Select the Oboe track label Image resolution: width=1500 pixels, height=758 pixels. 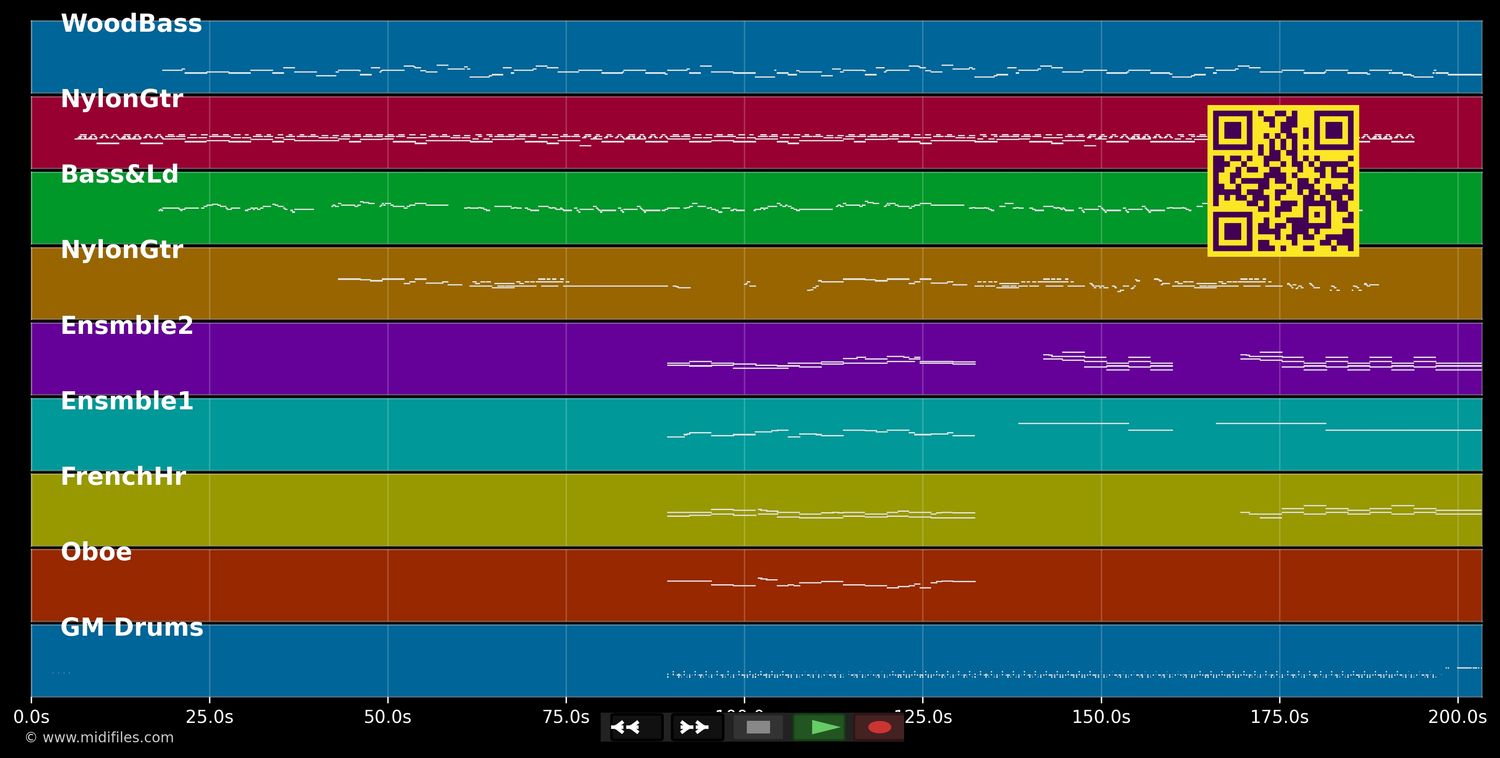(96, 553)
